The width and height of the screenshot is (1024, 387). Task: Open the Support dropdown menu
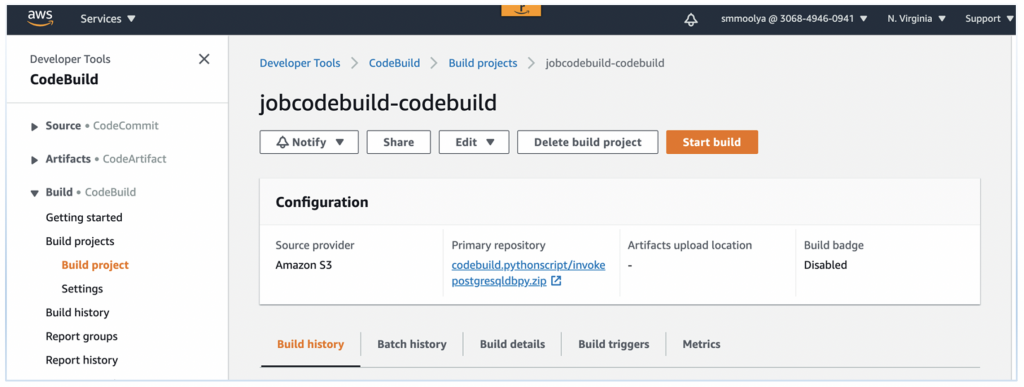(x=990, y=19)
